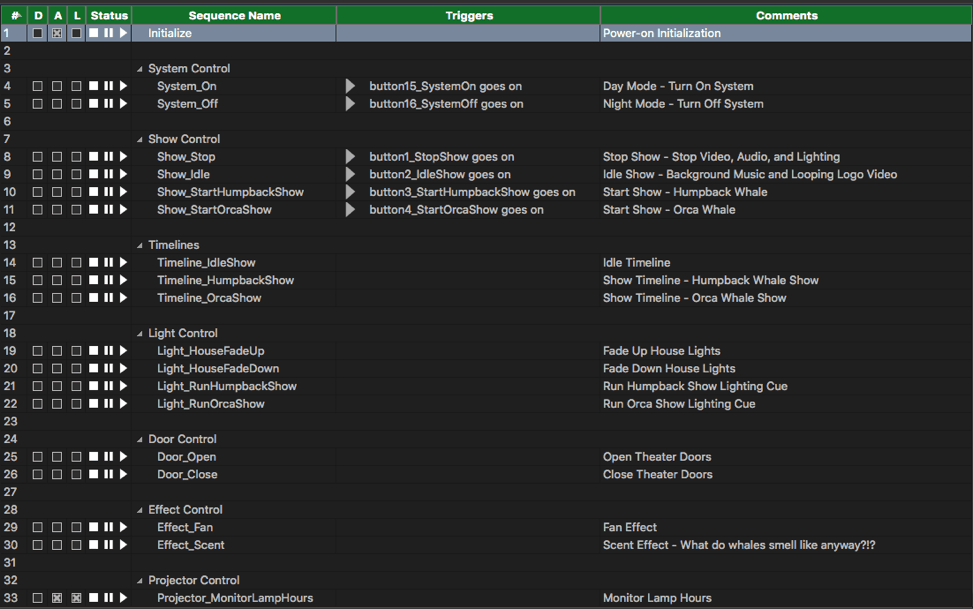The image size is (973, 609).
Task: Play the Door_Open sequence
Action: 123,456
